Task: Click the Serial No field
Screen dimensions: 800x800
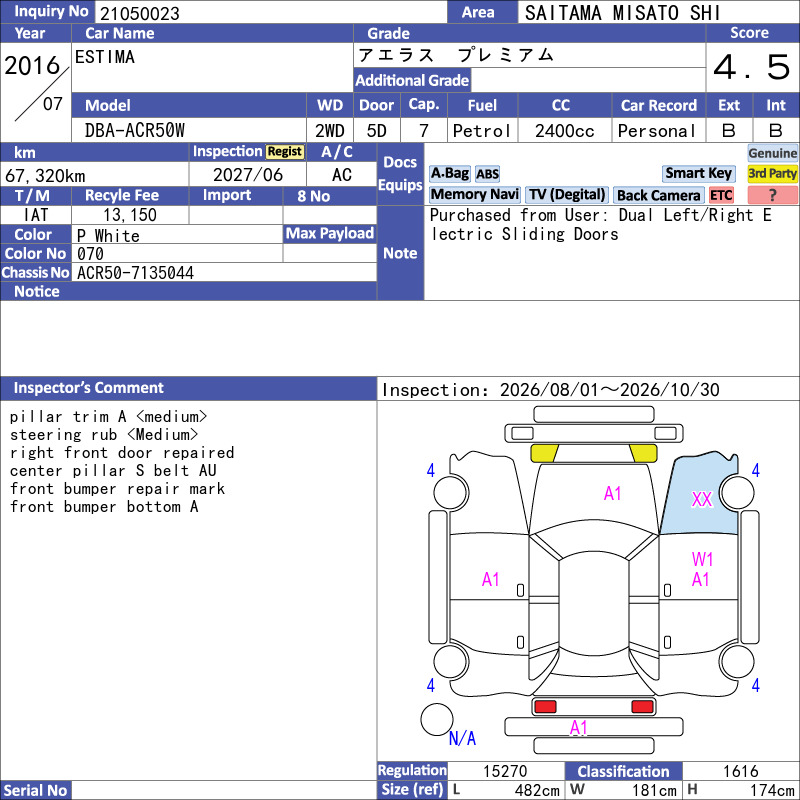Action: [223, 790]
